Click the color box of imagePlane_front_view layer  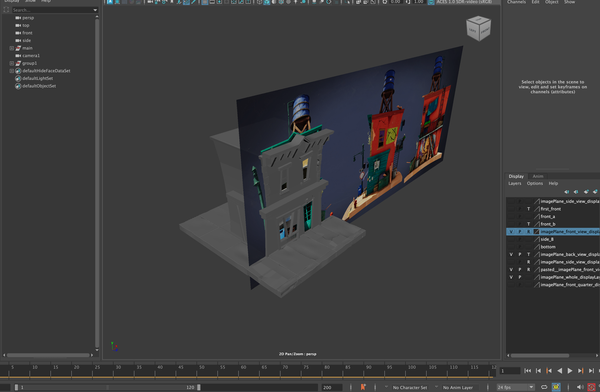(536, 232)
